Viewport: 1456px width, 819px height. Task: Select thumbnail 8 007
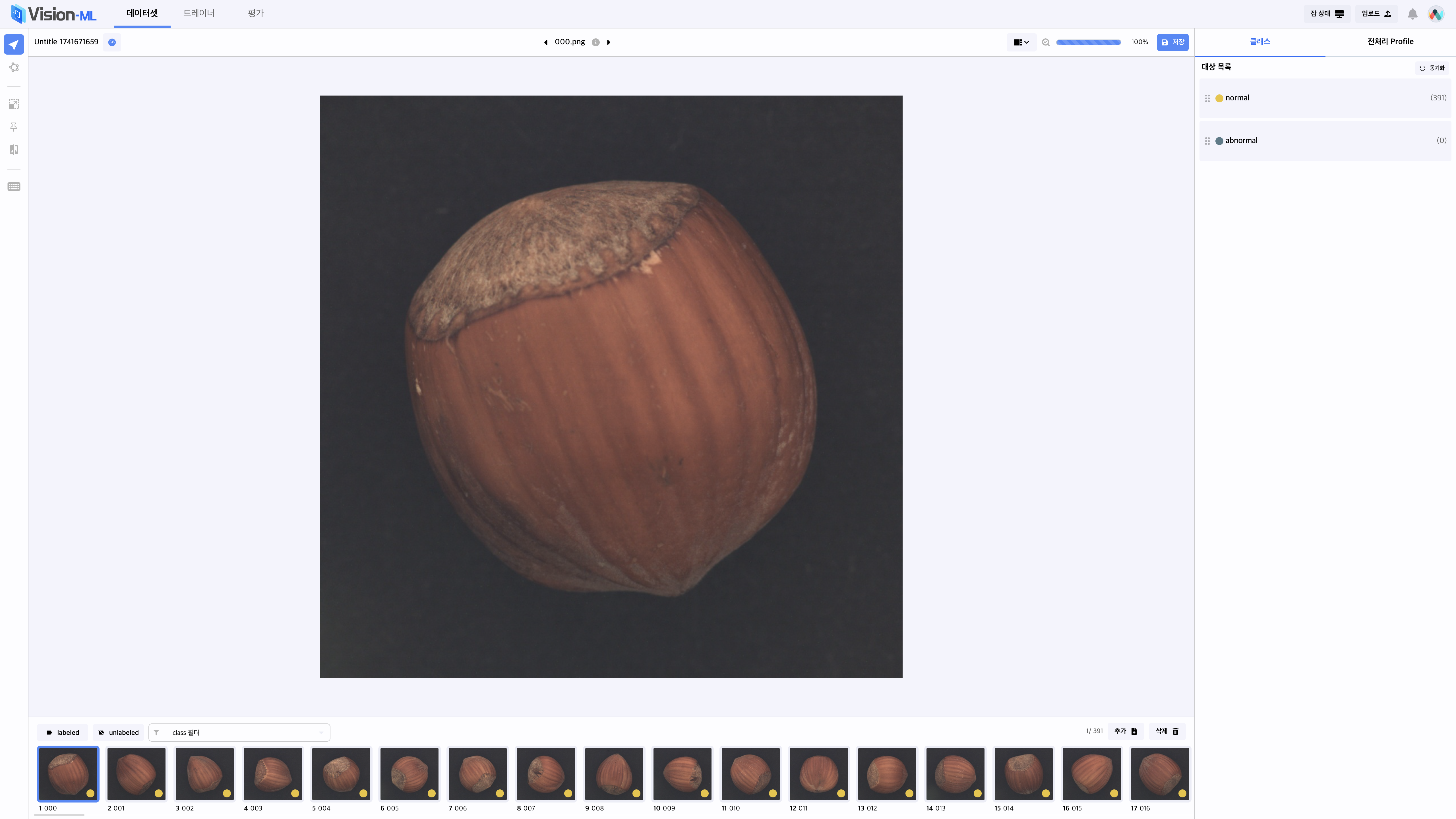546,774
